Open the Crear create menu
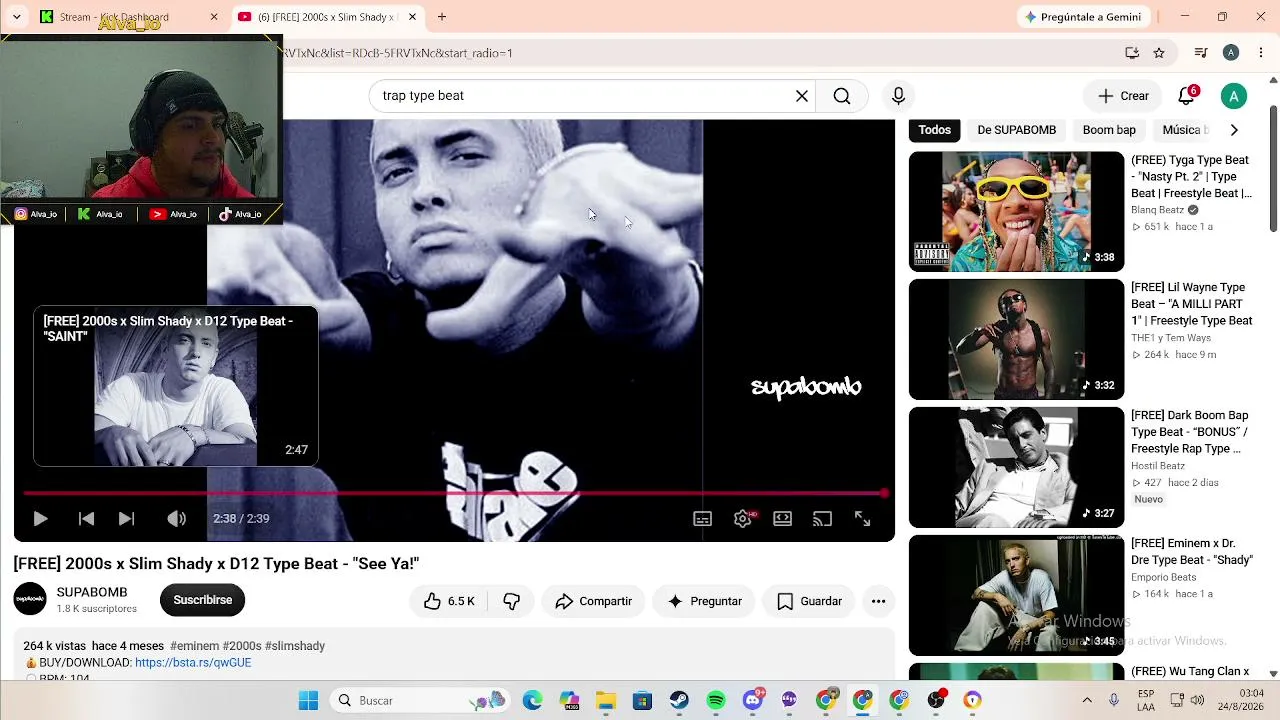This screenshot has width=1280, height=720. (1123, 96)
